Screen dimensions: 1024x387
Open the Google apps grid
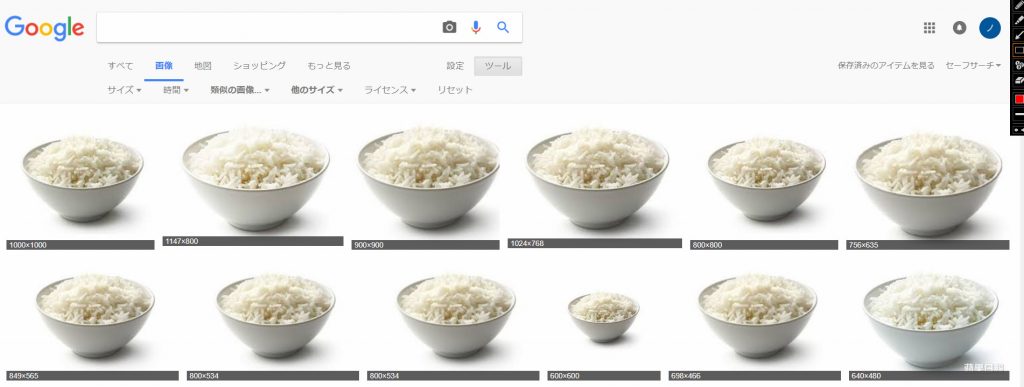(x=929, y=27)
